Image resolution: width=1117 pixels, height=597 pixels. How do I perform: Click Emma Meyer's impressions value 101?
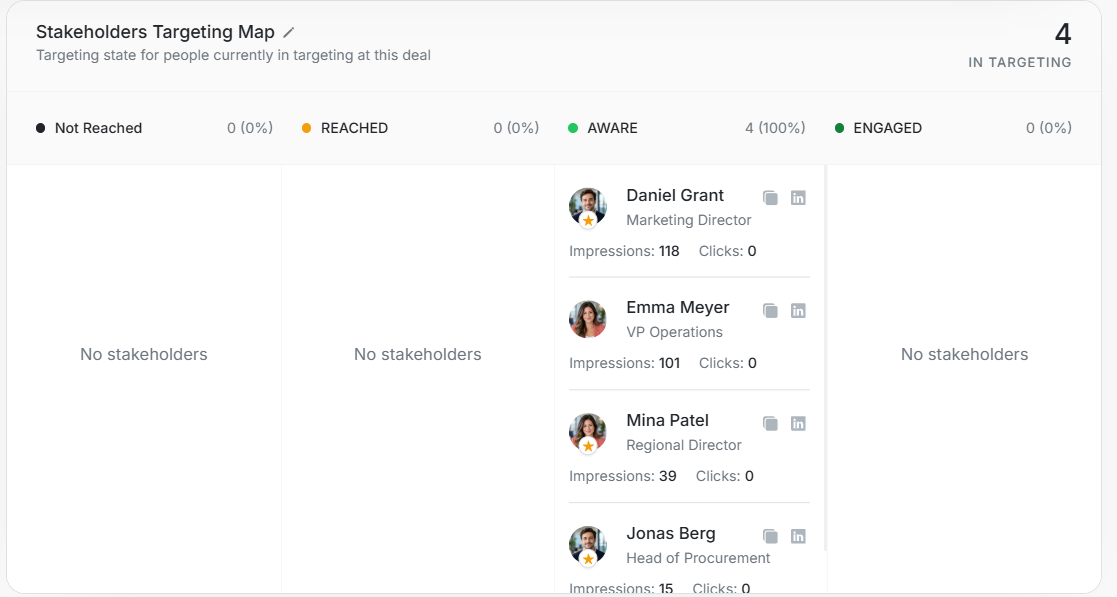(x=669, y=363)
